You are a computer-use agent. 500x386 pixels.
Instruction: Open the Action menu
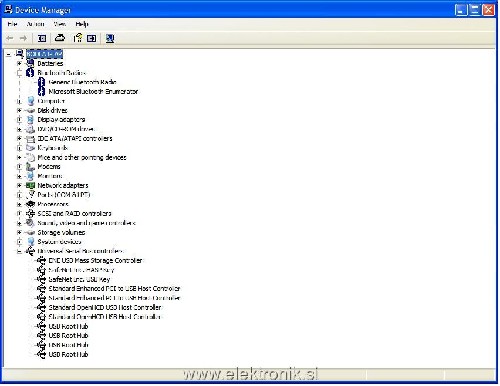pos(35,24)
